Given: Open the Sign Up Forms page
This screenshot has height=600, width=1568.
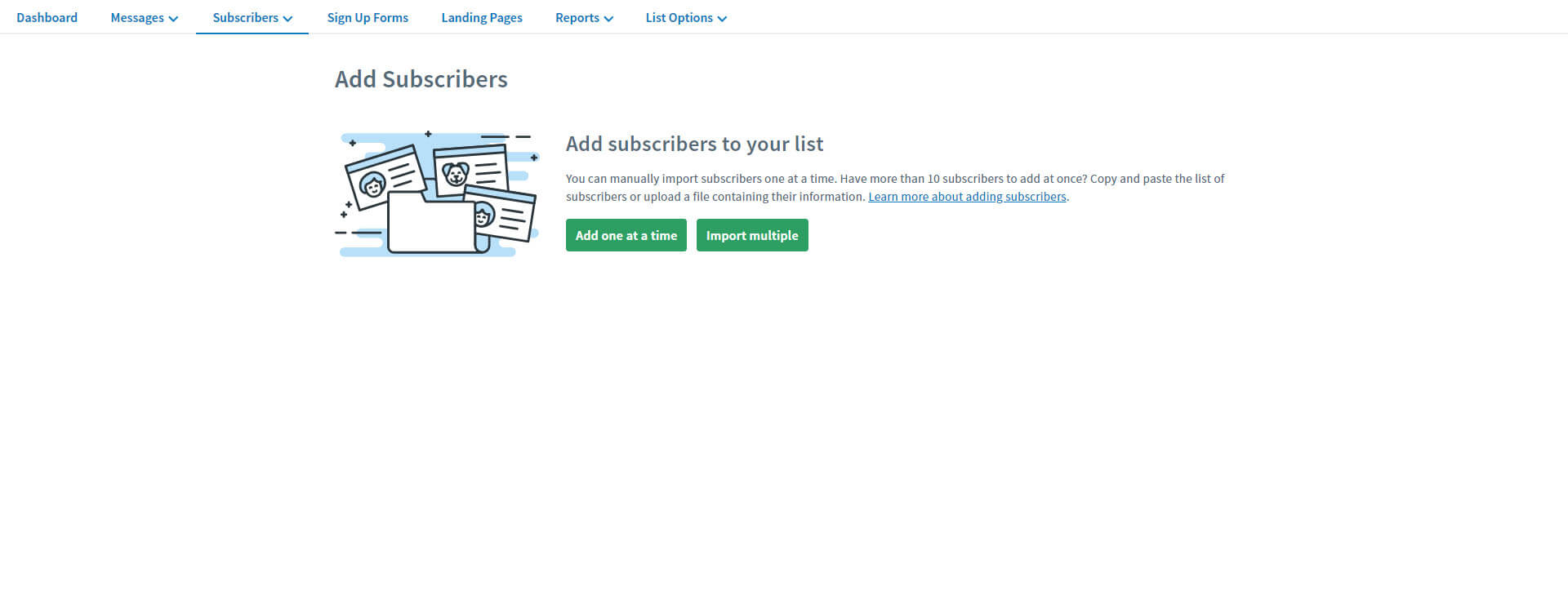Looking at the screenshot, I should point(367,18).
